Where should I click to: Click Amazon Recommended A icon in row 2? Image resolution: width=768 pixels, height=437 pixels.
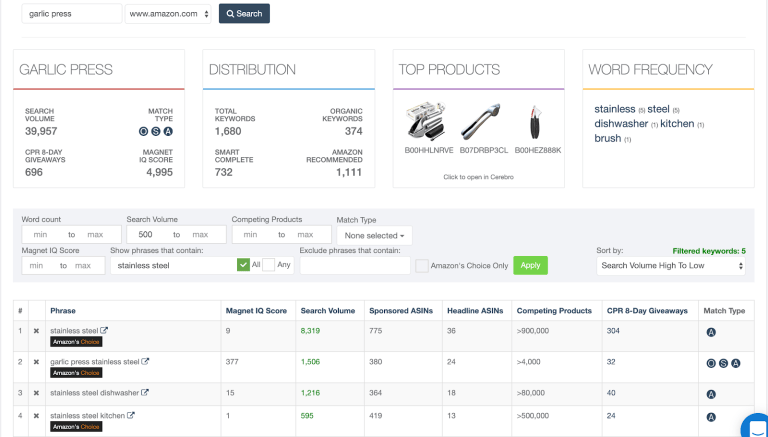coord(736,363)
